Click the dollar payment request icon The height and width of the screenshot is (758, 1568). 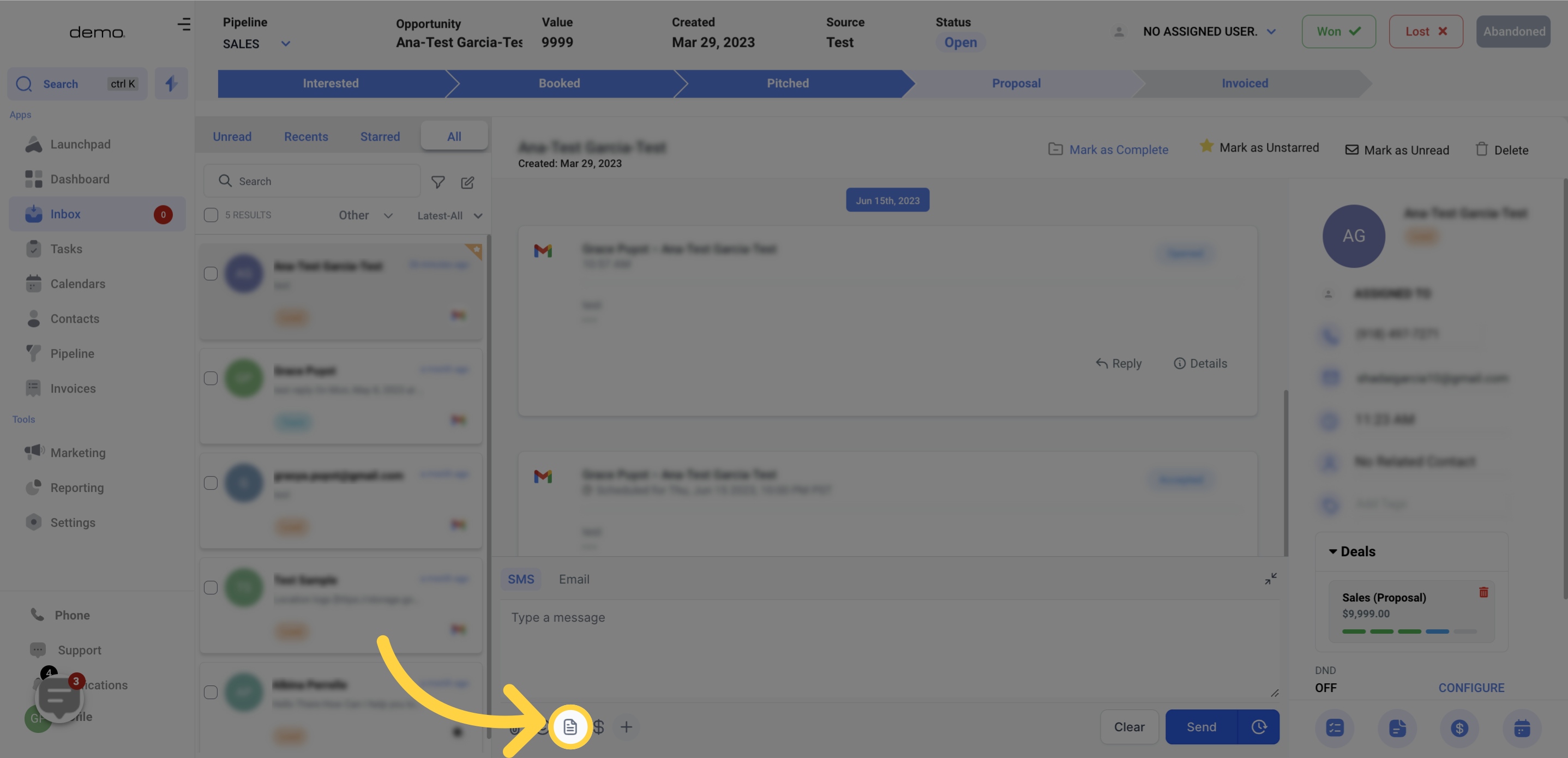tap(598, 726)
